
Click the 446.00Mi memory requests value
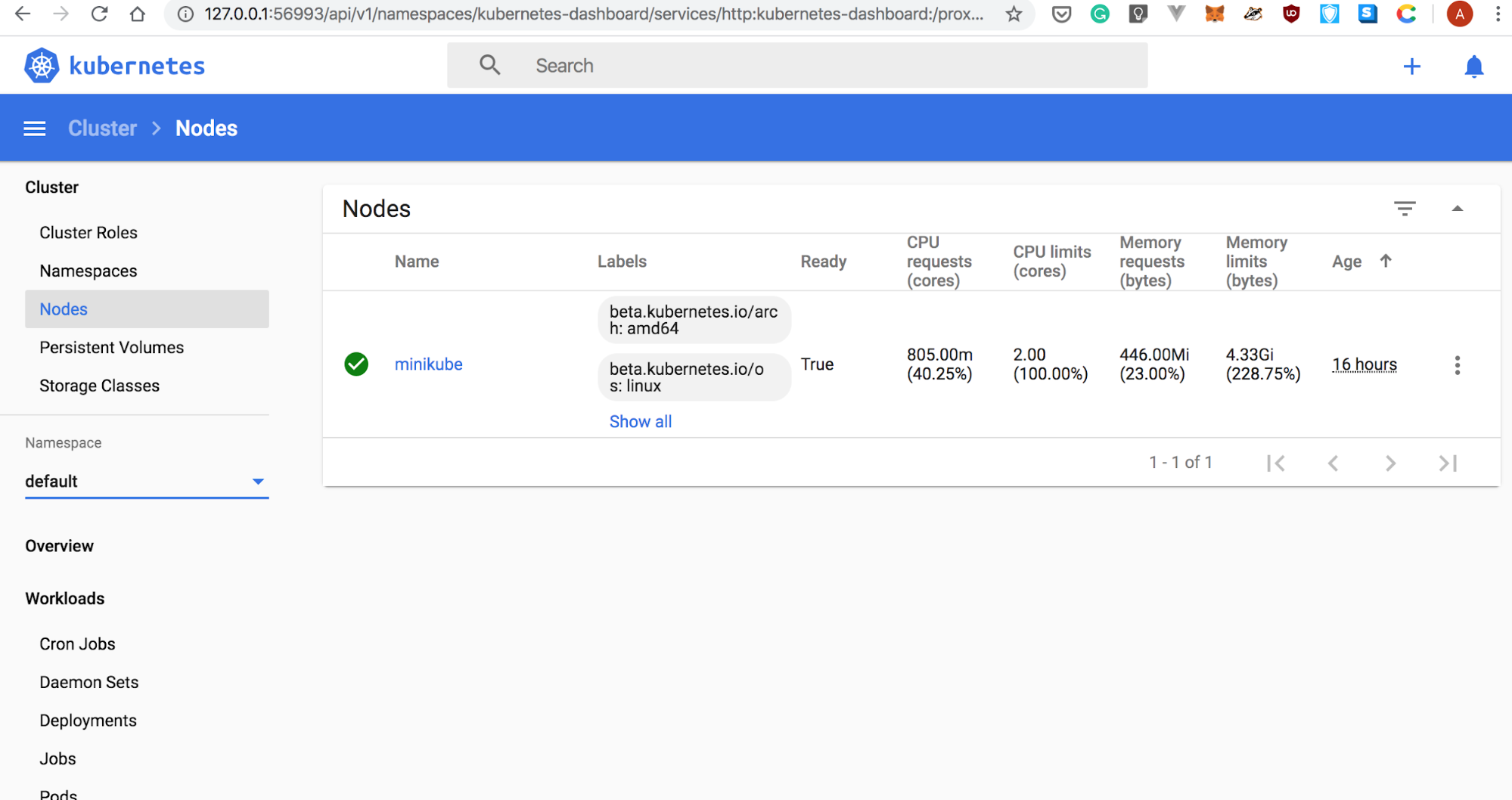coord(1154,364)
